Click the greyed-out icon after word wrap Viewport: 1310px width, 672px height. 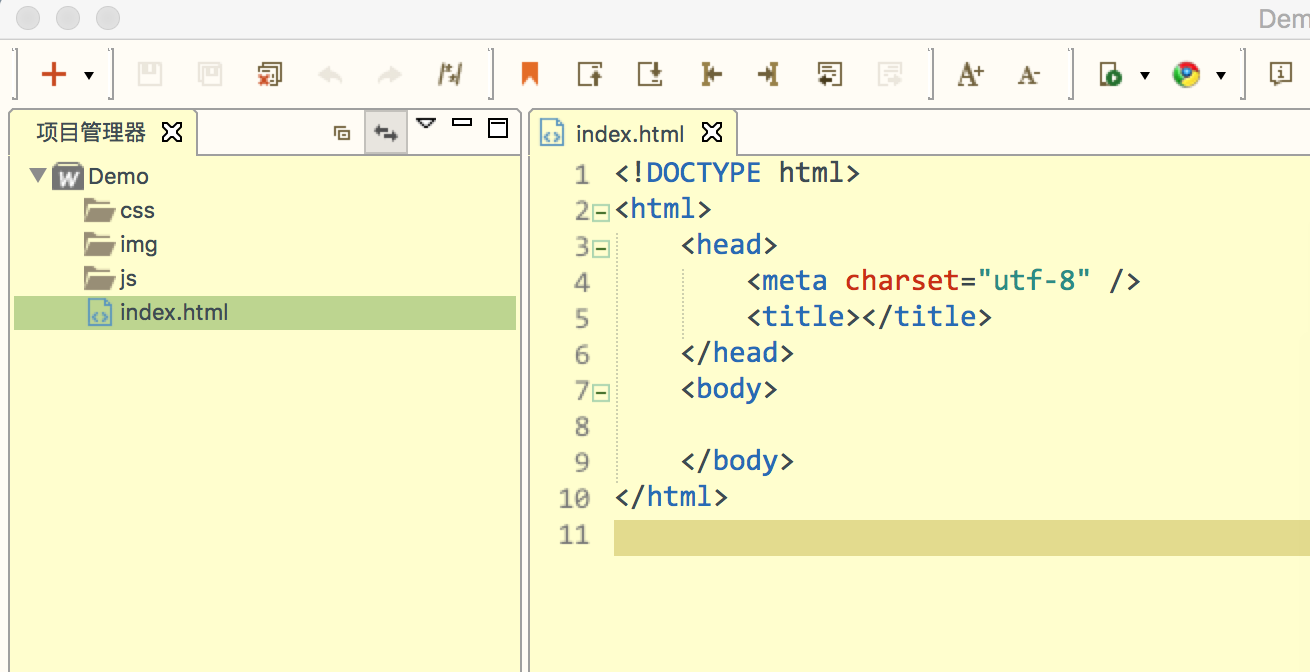point(889,74)
